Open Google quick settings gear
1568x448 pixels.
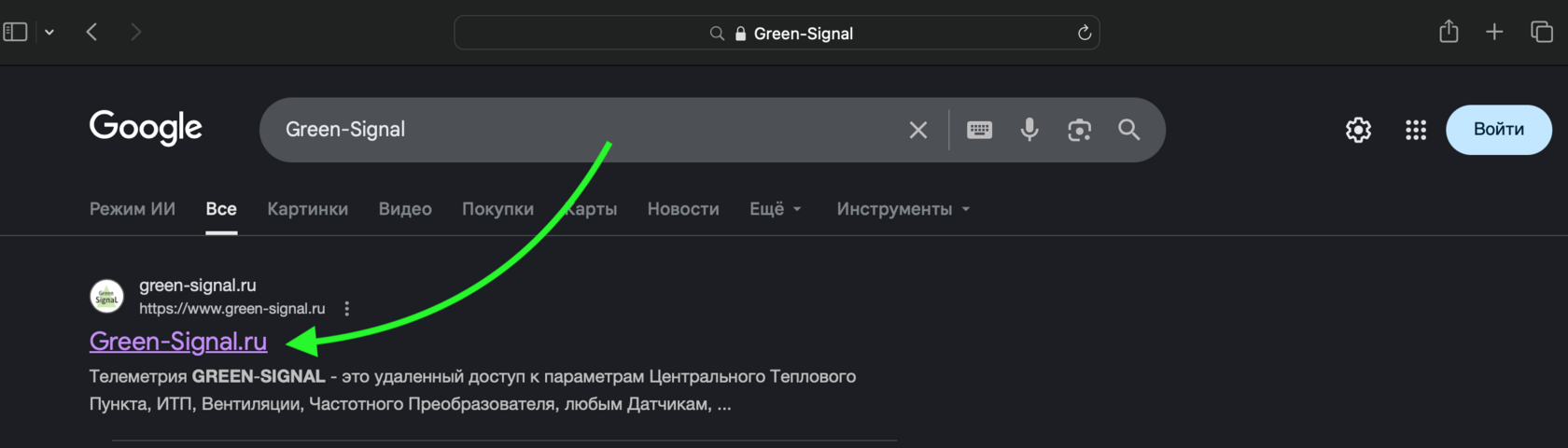tap(1358, 130)
